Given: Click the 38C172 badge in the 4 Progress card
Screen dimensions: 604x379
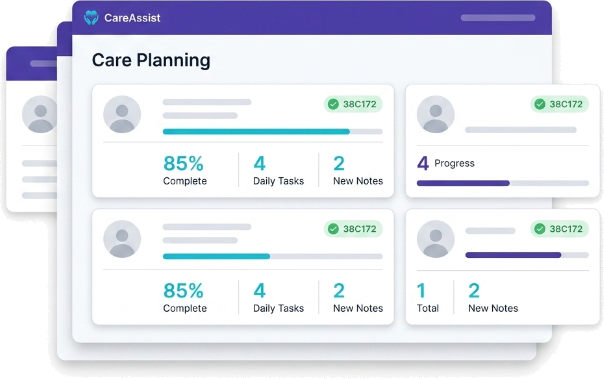Looking at the screenshot, I should click(560, 104).
